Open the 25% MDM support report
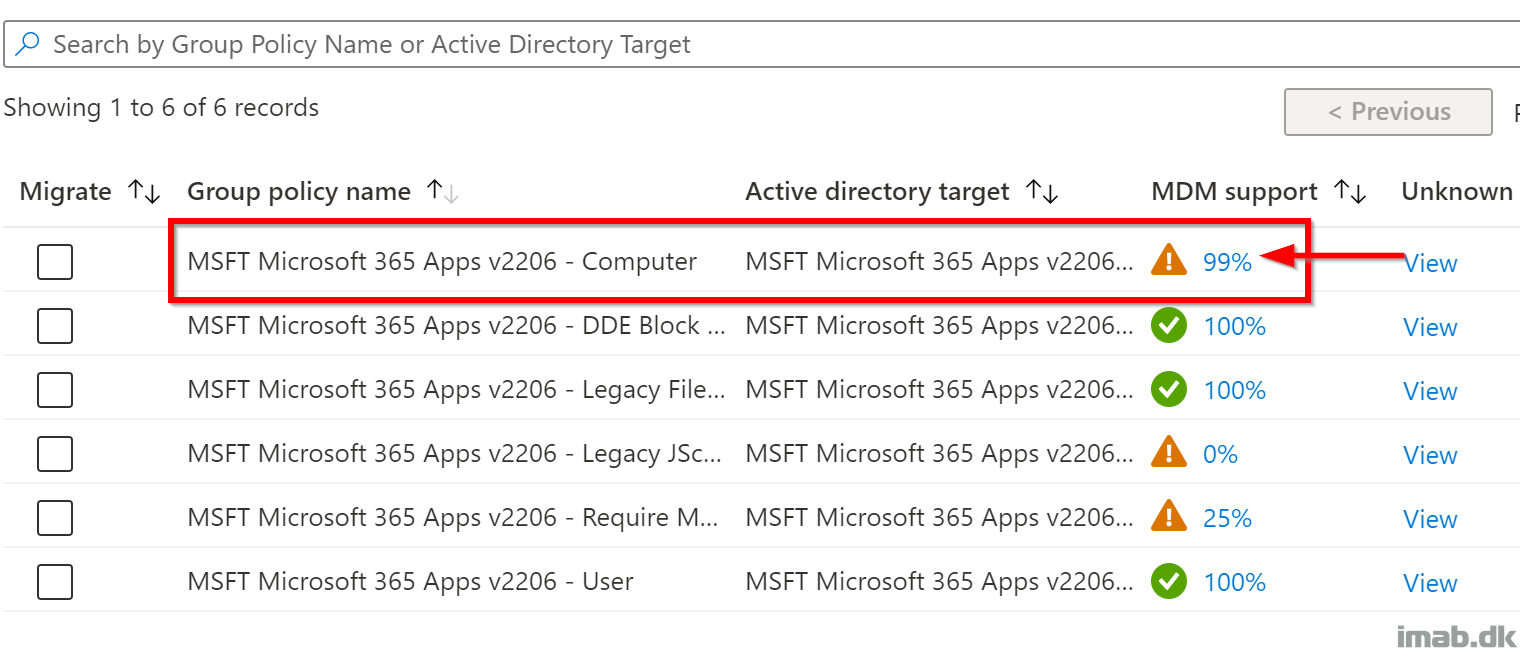1520x649 pixels. (x=1227, y=518)
